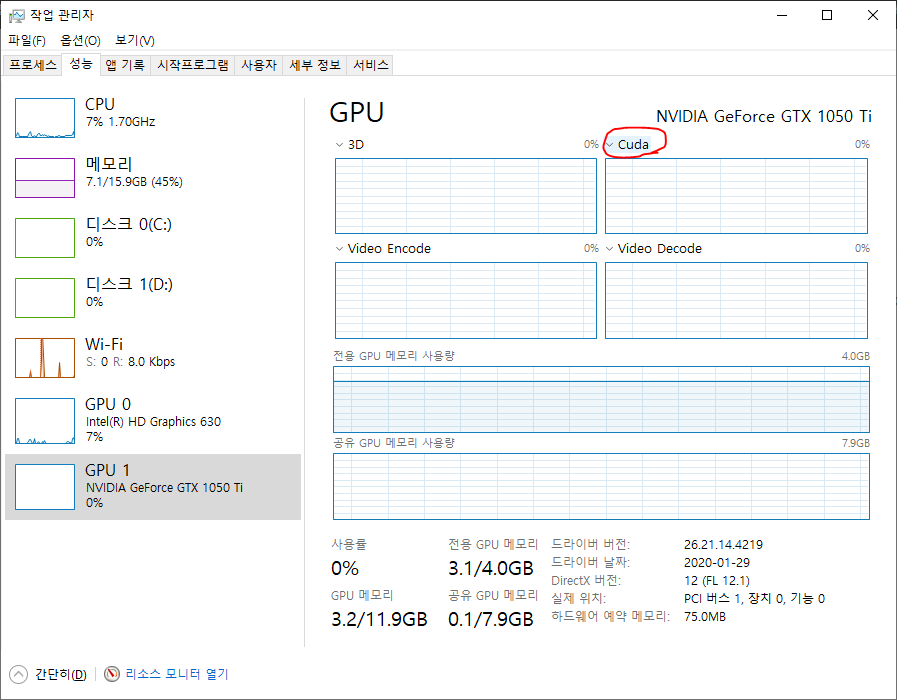897x700 pixels.
Task: Select the CPU usage thumbnail graph
Action: [45, 118]
